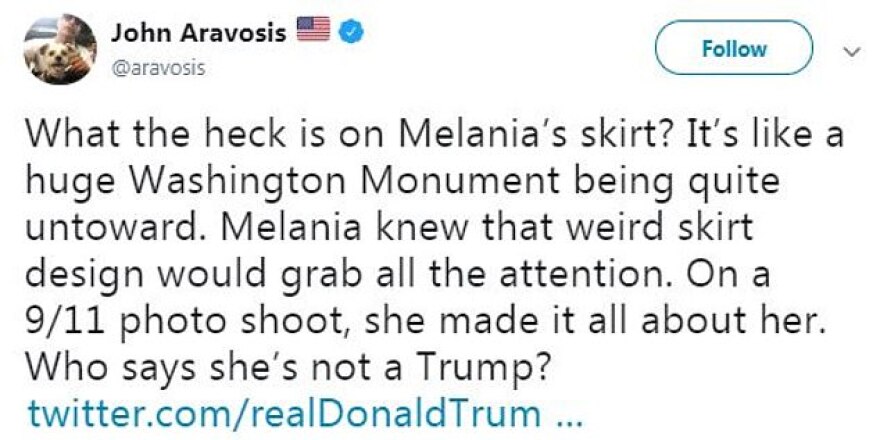Expand the tweet options chevron menu

coord(852,49)
